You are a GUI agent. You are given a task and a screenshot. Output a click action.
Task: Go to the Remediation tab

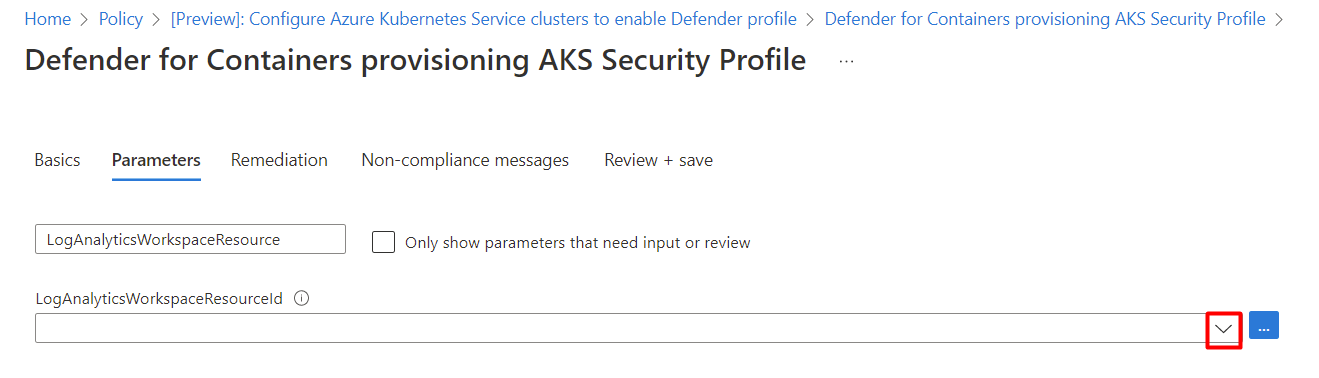coord(279,160)
